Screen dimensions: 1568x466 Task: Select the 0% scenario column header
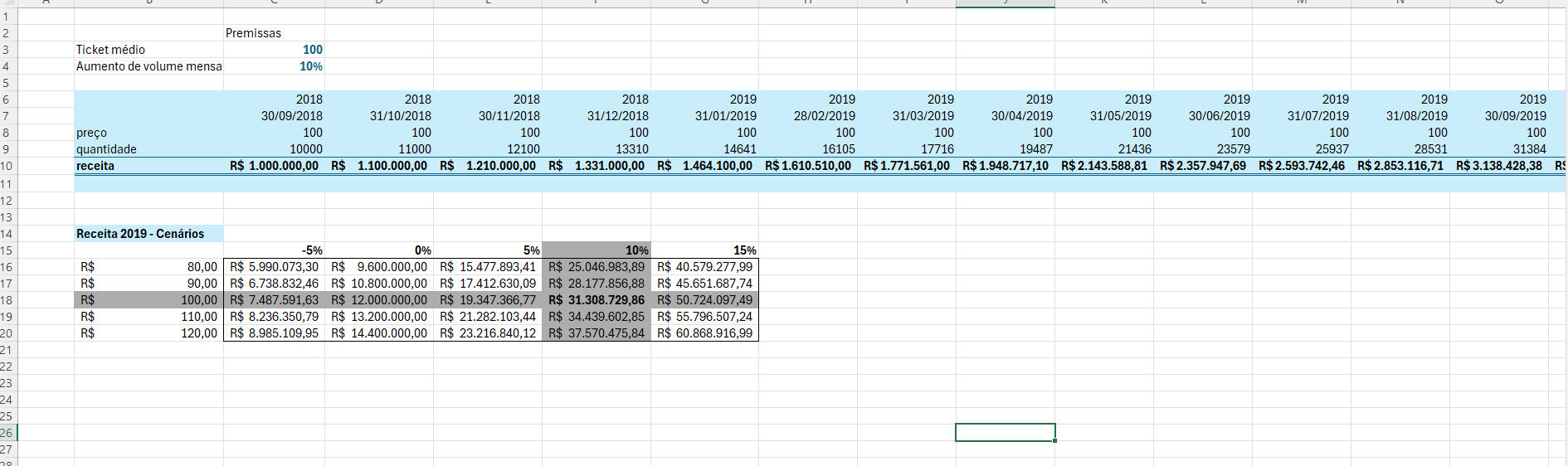point(379,250)
